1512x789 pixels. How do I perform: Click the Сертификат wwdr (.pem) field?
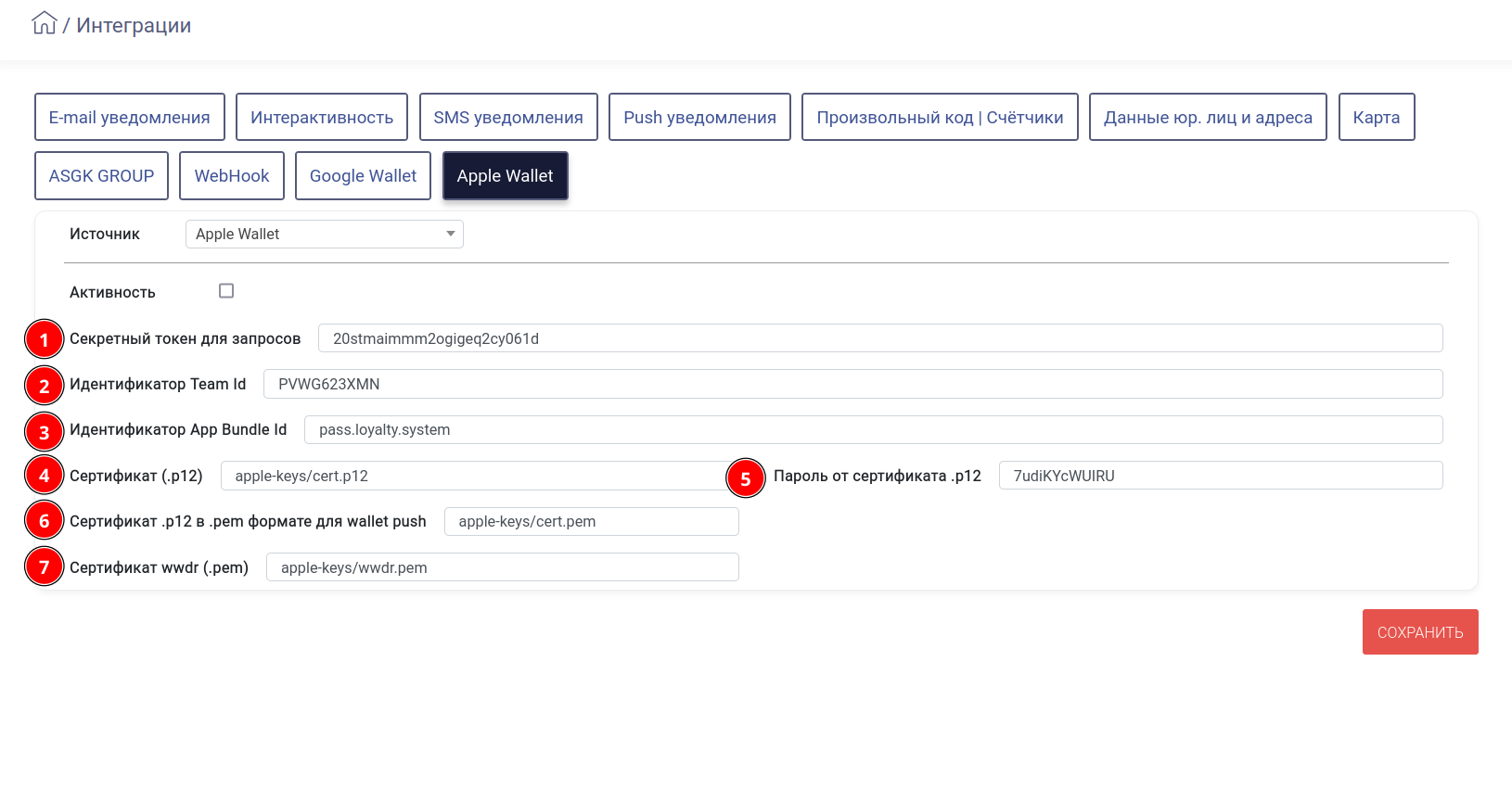pos(503,567)
